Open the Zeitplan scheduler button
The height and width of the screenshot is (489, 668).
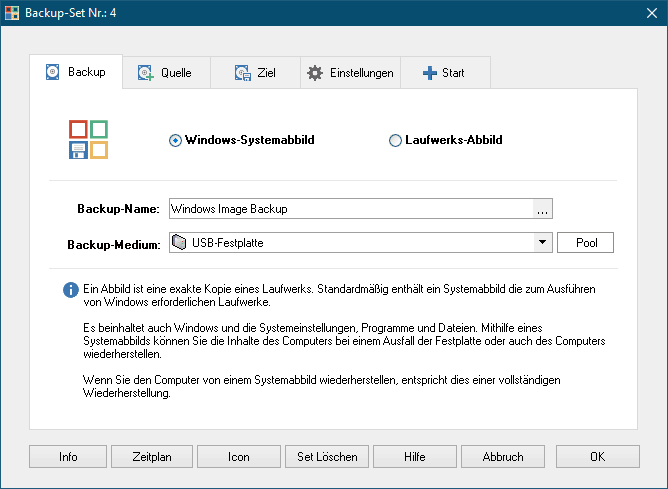point(152,457)
